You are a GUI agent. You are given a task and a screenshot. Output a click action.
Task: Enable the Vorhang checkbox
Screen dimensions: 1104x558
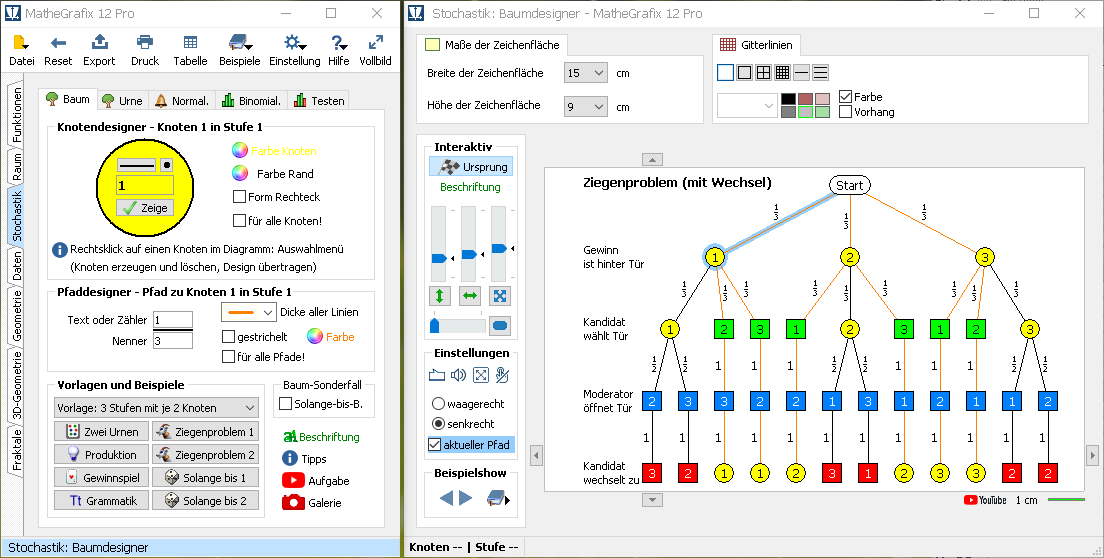846,112
